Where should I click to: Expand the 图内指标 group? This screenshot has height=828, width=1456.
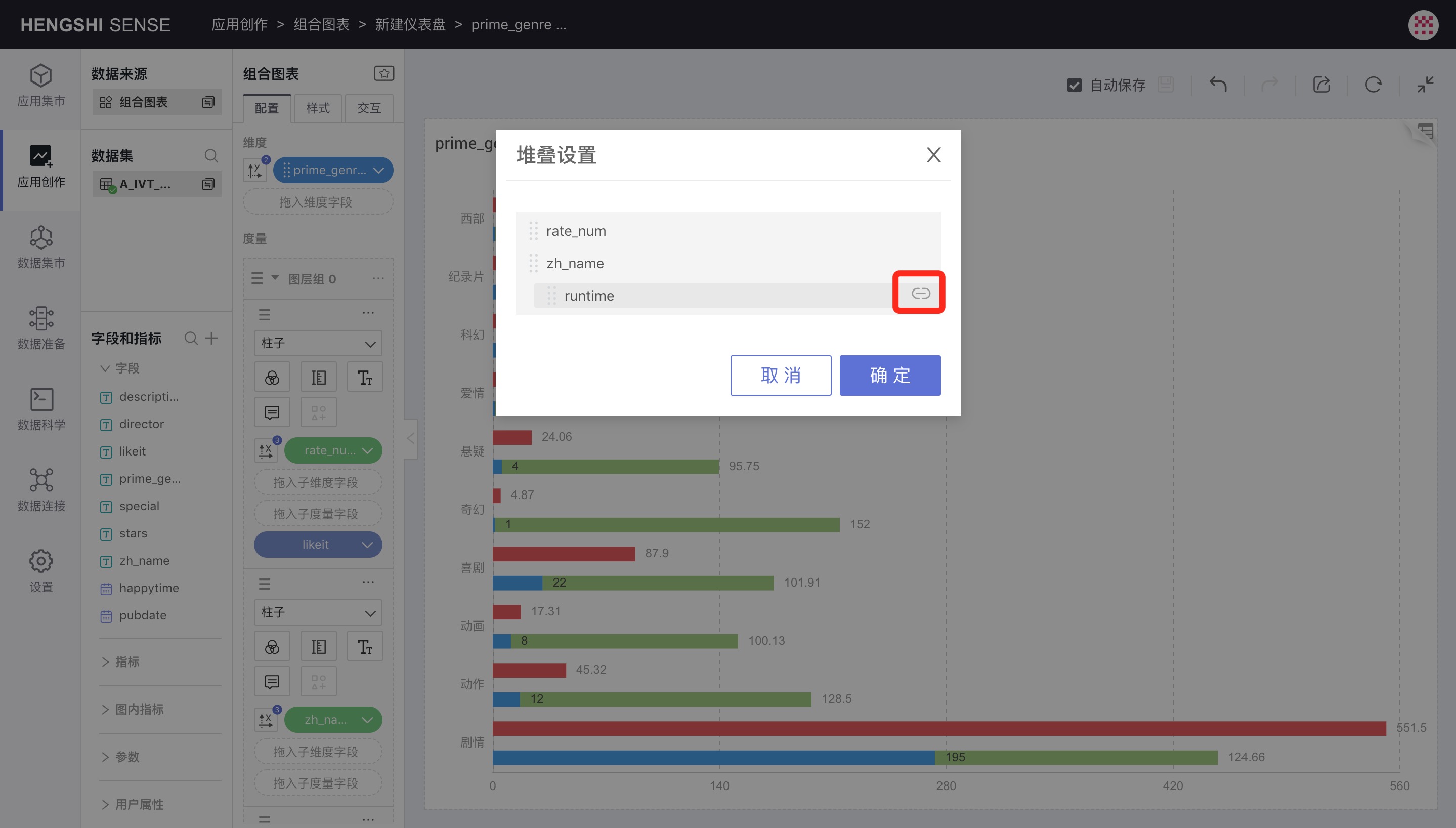pyautogui.click(x=105, y=710)
